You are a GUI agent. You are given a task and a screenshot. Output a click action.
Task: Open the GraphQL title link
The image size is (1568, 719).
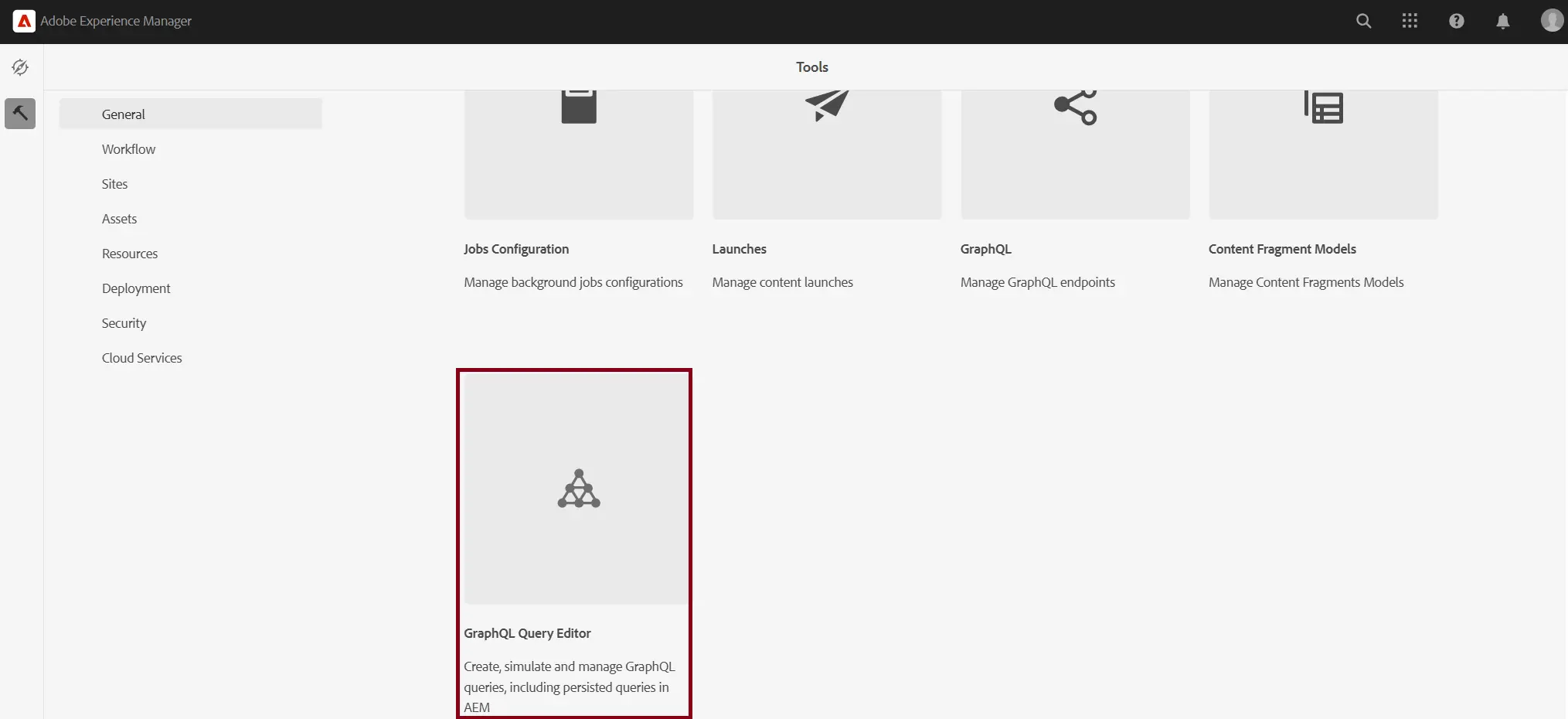click(x=986, y=249)
